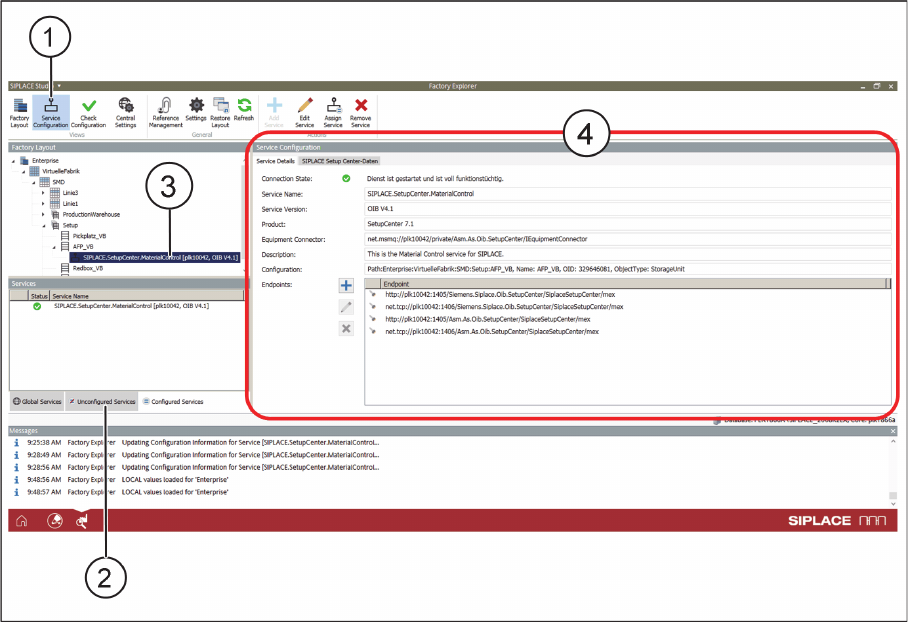Image resolution: width=908 pixels, height=622 pixels.
Task: Select net.tcp endpoint Asm.As.Oib port 1406
Action: pyautogui.click(x=492, y=332)
